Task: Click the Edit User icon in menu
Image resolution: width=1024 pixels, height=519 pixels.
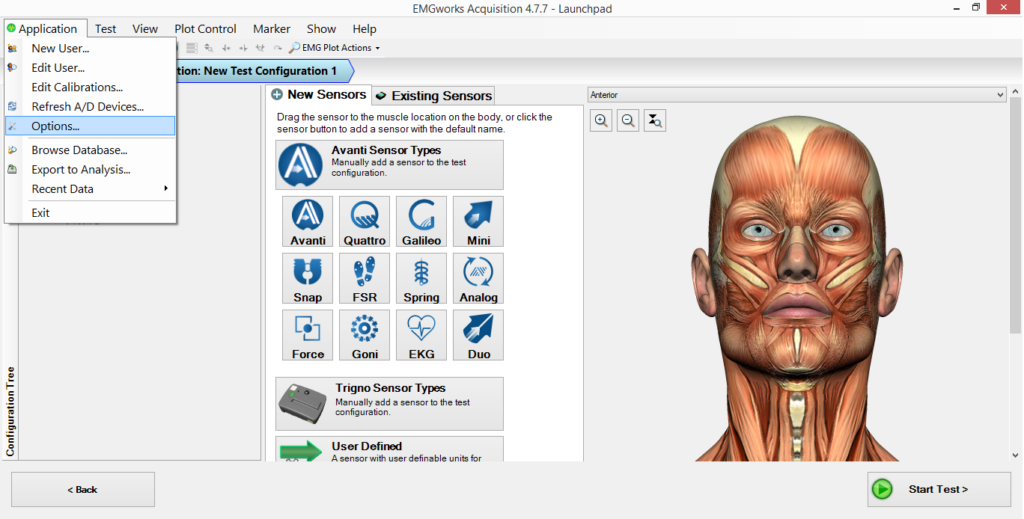Action: tap(12, 68)
